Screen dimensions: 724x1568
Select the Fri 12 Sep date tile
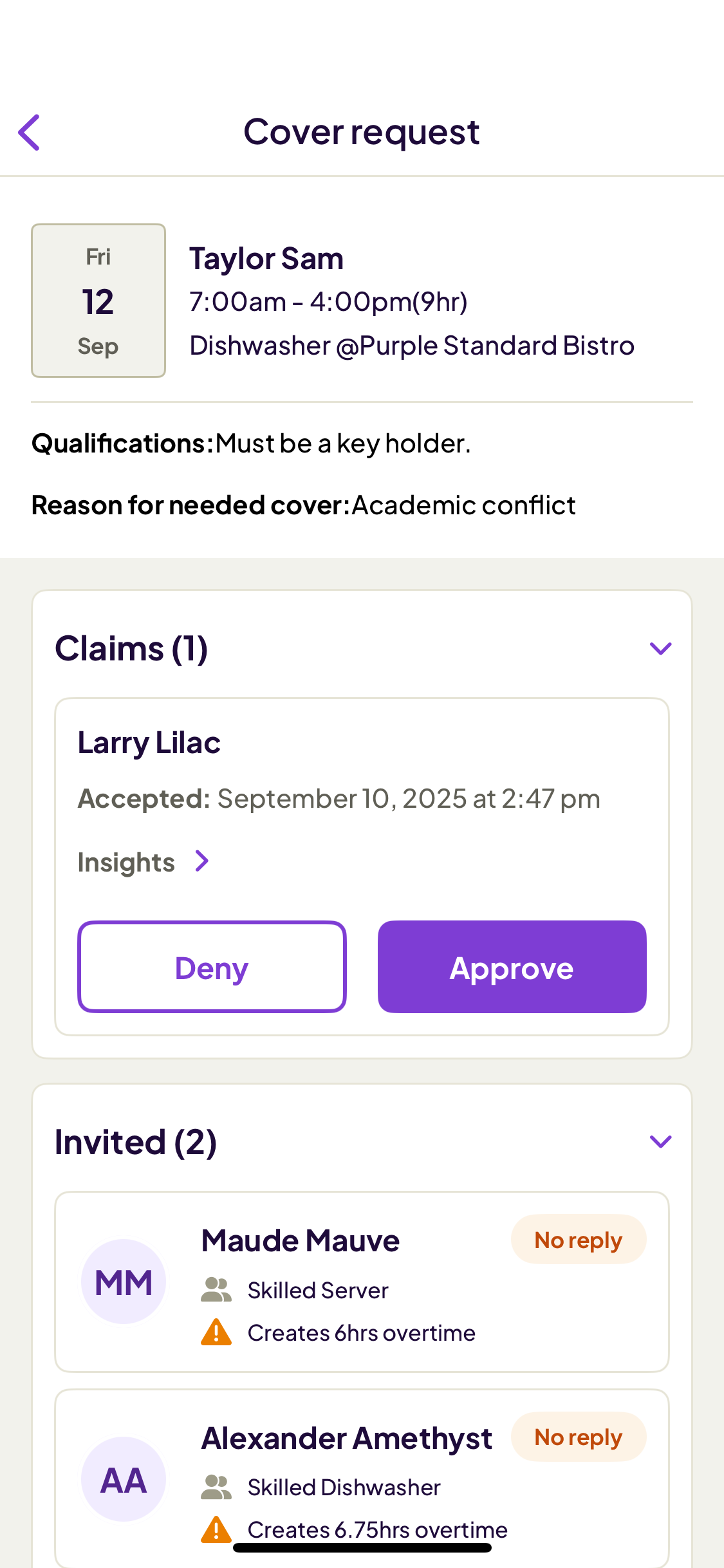98,301
